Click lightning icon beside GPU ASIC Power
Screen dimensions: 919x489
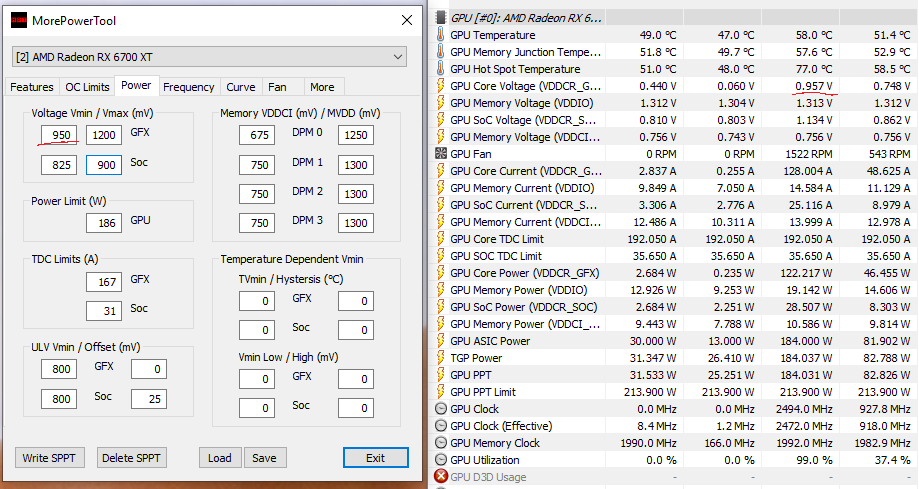[x=441, y=341]
